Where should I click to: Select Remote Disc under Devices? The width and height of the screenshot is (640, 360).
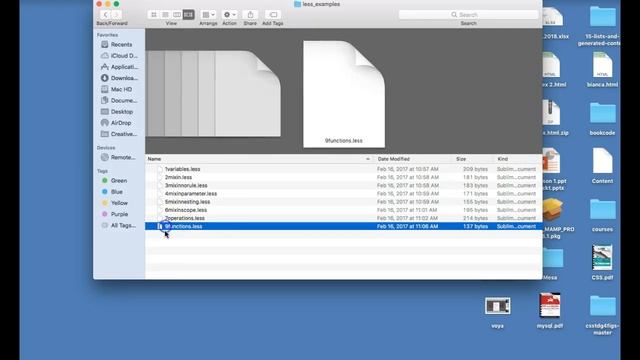click(x=118, y=157)
